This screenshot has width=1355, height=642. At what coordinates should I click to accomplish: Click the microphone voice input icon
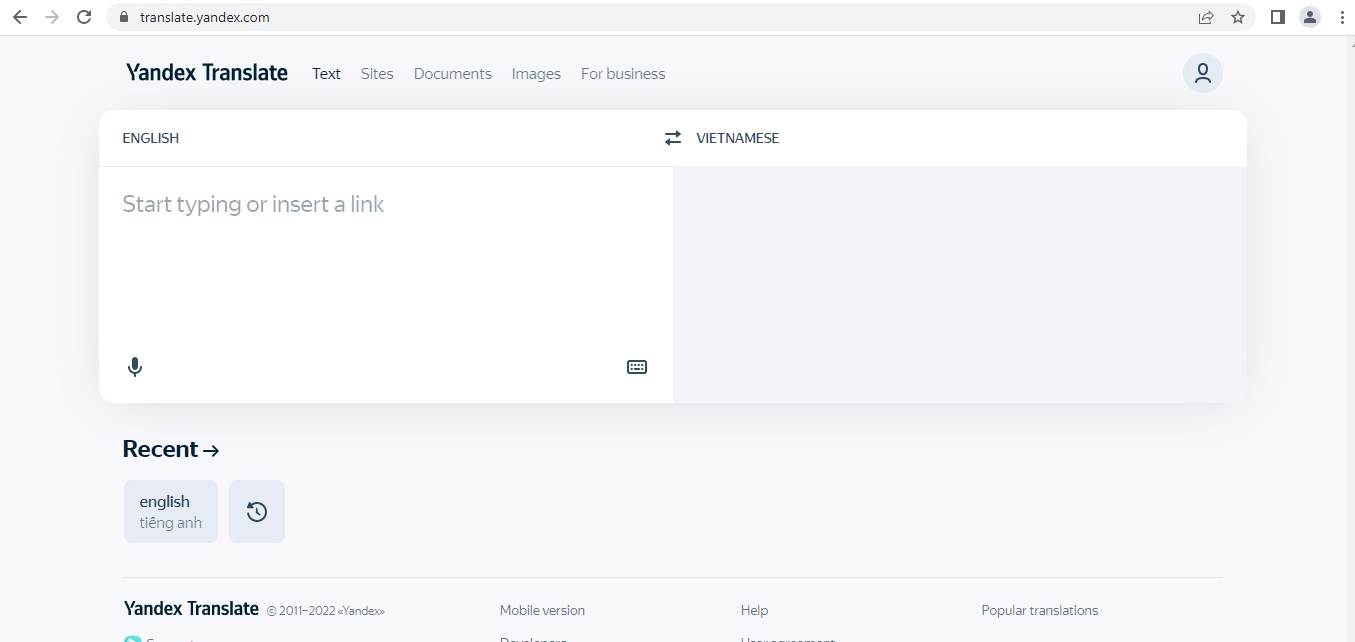pos(135,367)
